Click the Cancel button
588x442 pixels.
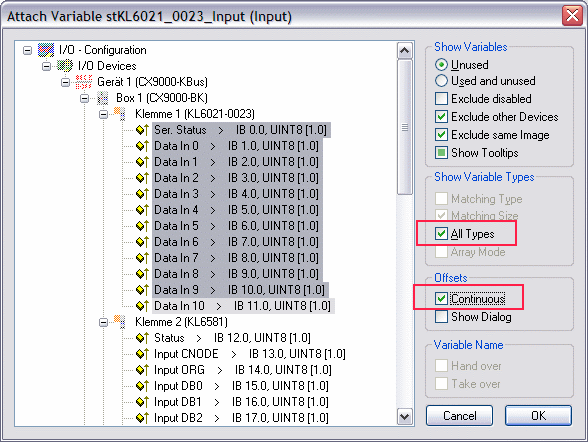[459, 415]
